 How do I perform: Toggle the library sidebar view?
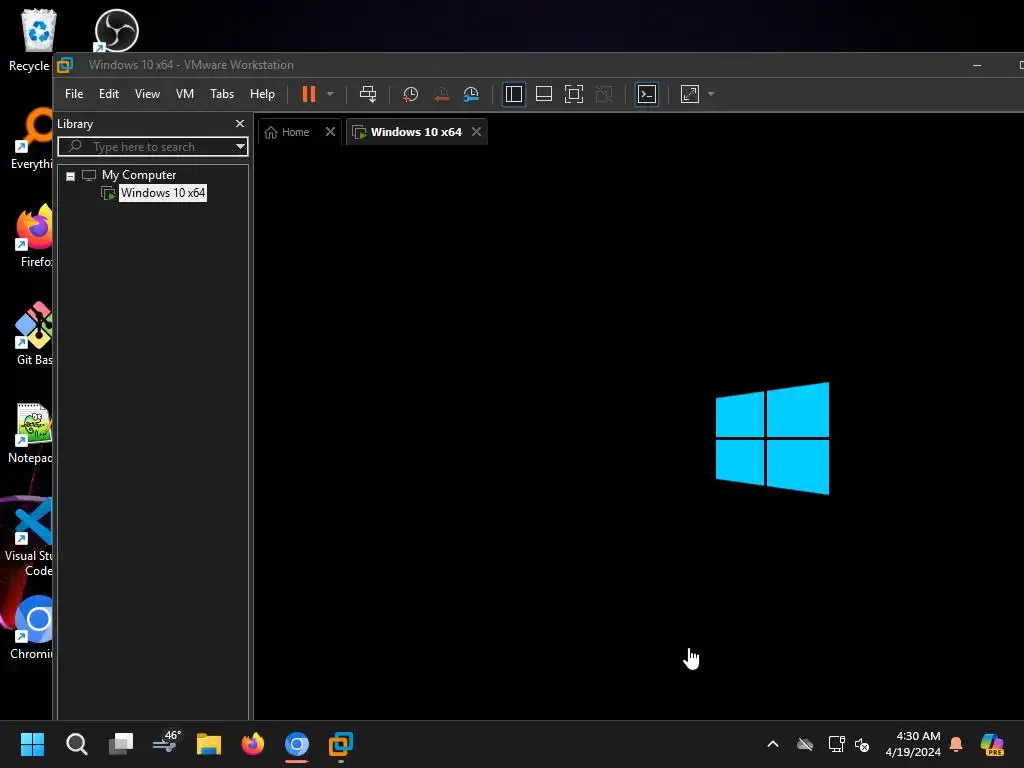514,94
